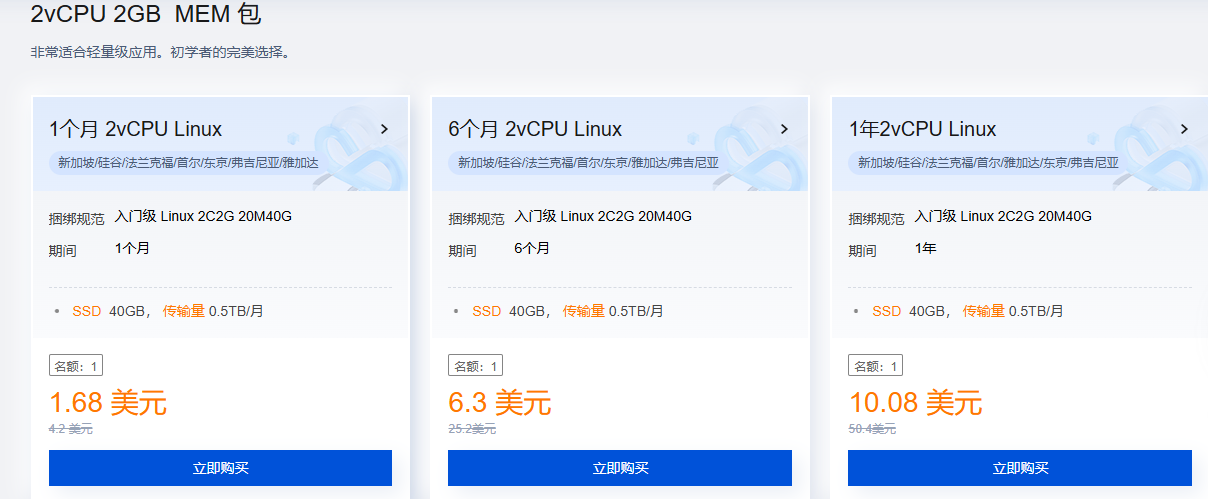
Task: Click the SSD 40GB line in 1年 card
Action: tap(968, 311)
